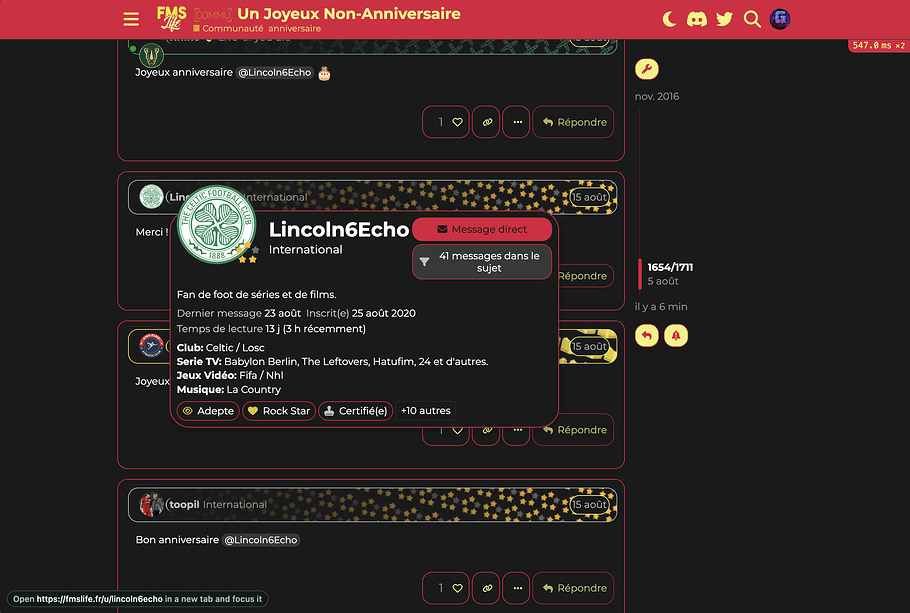
Task: Open Lincoln6Echo's Celtic avatar profile
Action: click(216, 224)
